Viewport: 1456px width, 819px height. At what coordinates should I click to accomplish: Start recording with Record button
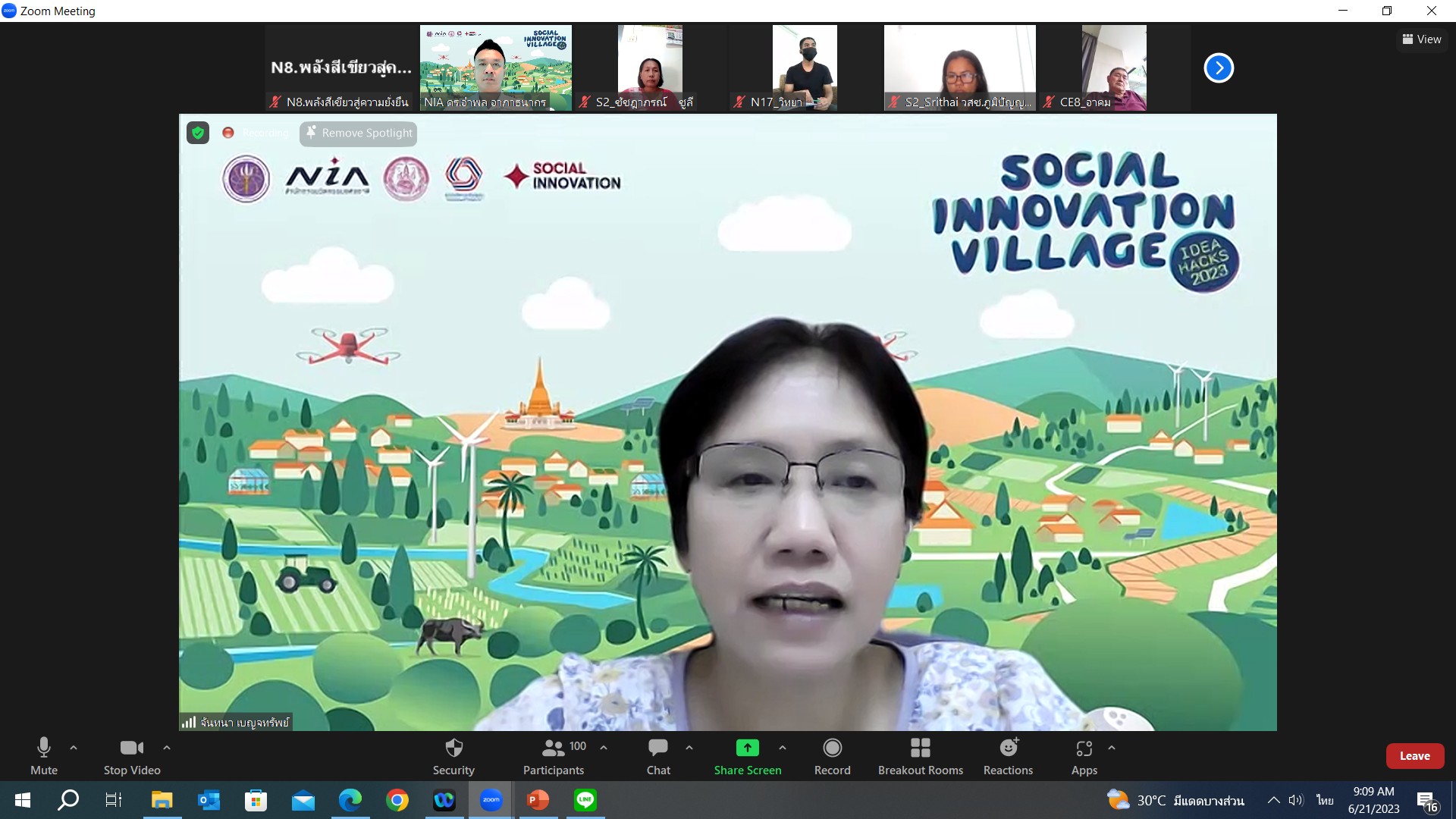832,756
